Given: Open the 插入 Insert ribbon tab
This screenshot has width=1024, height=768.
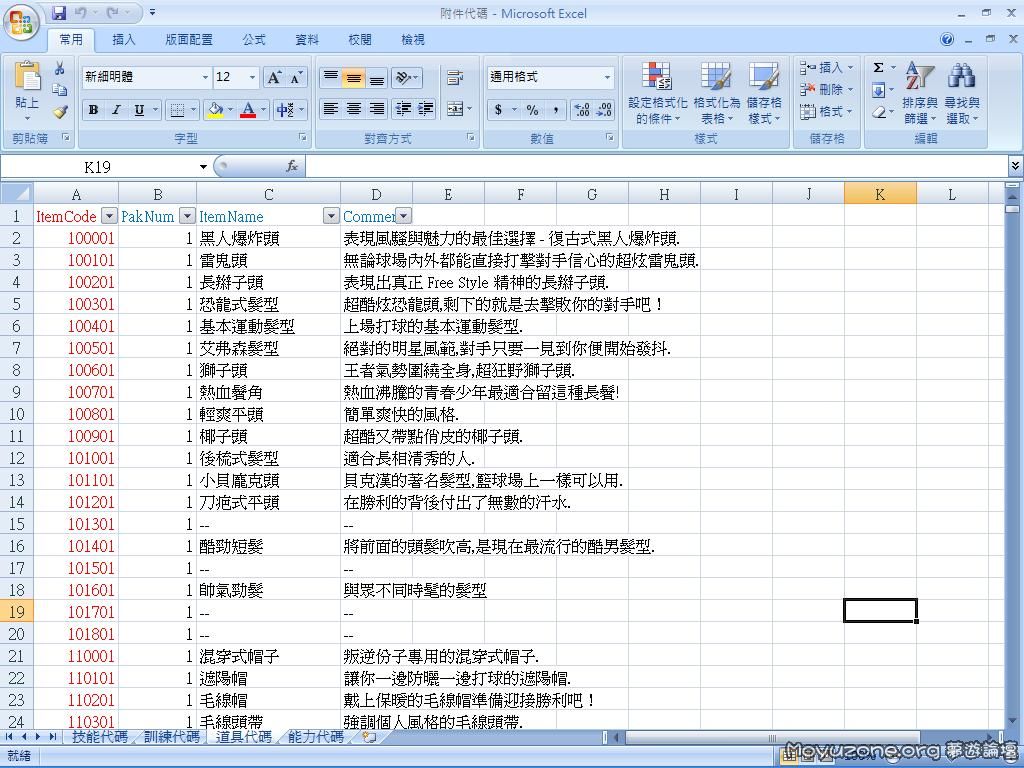Looking at the screenshot, I should pos(124,40).
